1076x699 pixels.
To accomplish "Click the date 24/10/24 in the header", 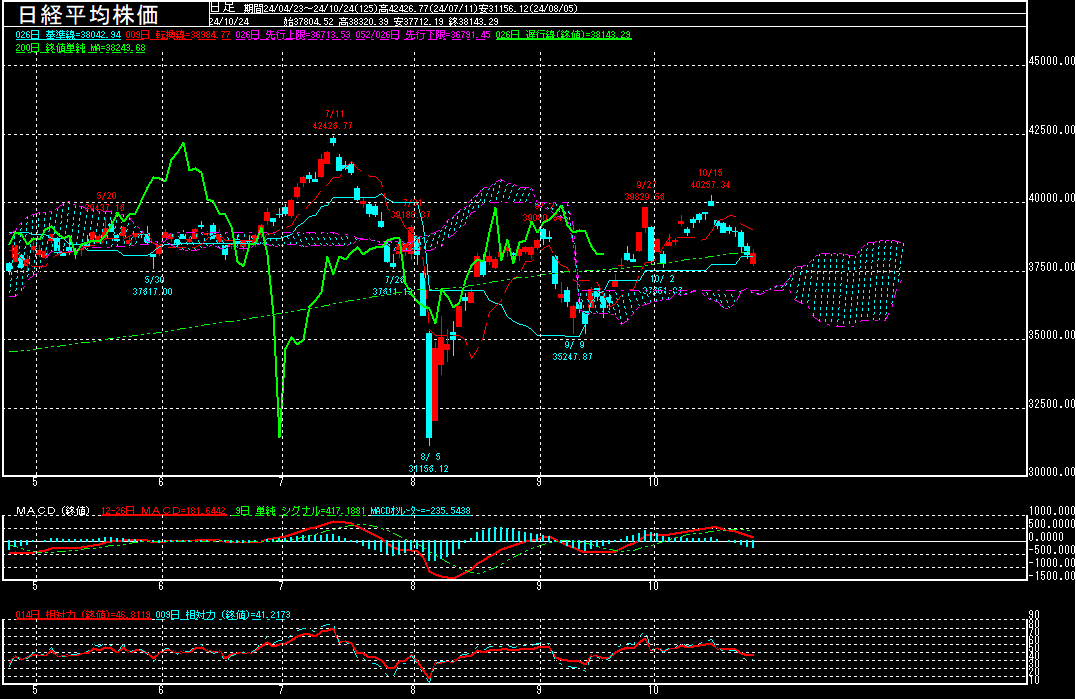I will coord(229,21).
